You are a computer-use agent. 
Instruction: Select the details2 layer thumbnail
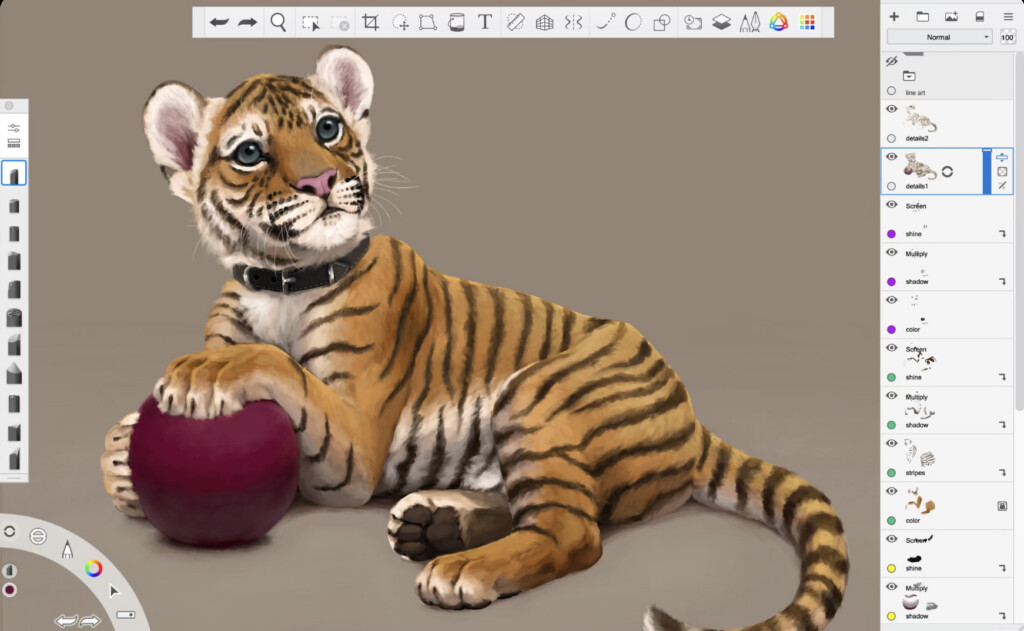[920, 119]
